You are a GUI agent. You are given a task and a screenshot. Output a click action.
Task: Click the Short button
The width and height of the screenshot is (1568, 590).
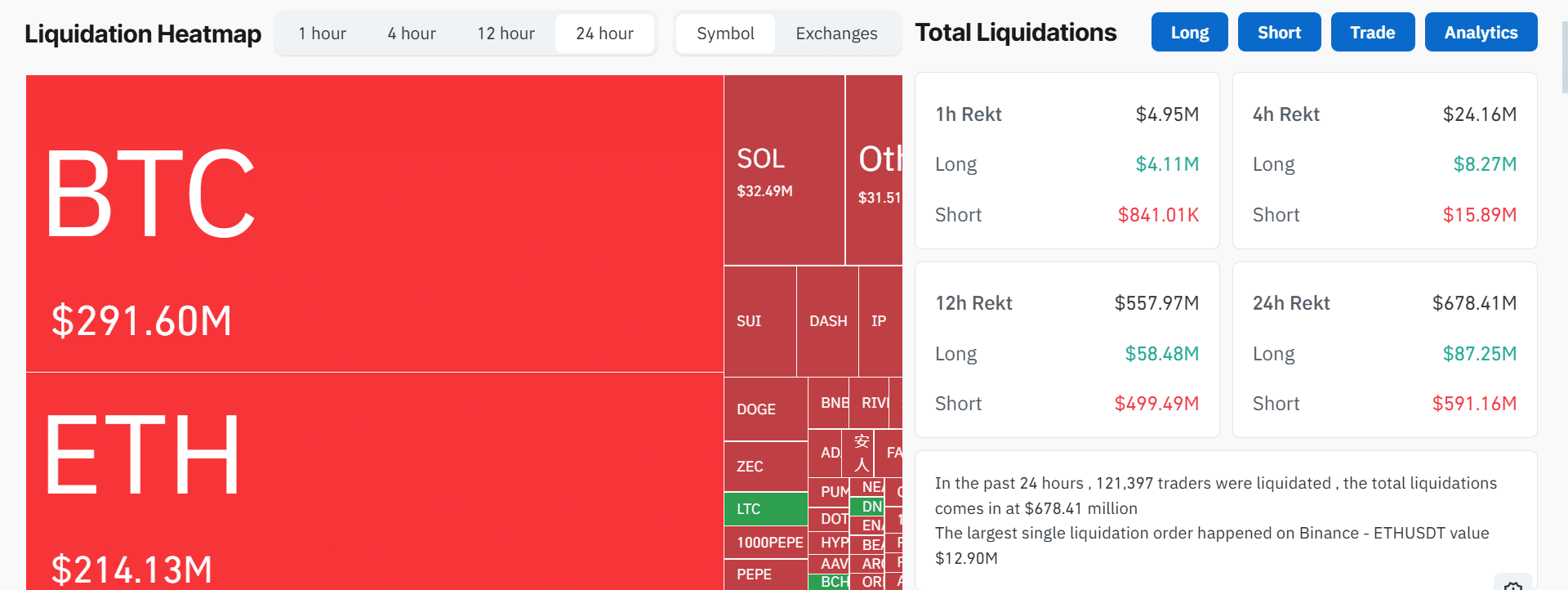point(1279,32)
